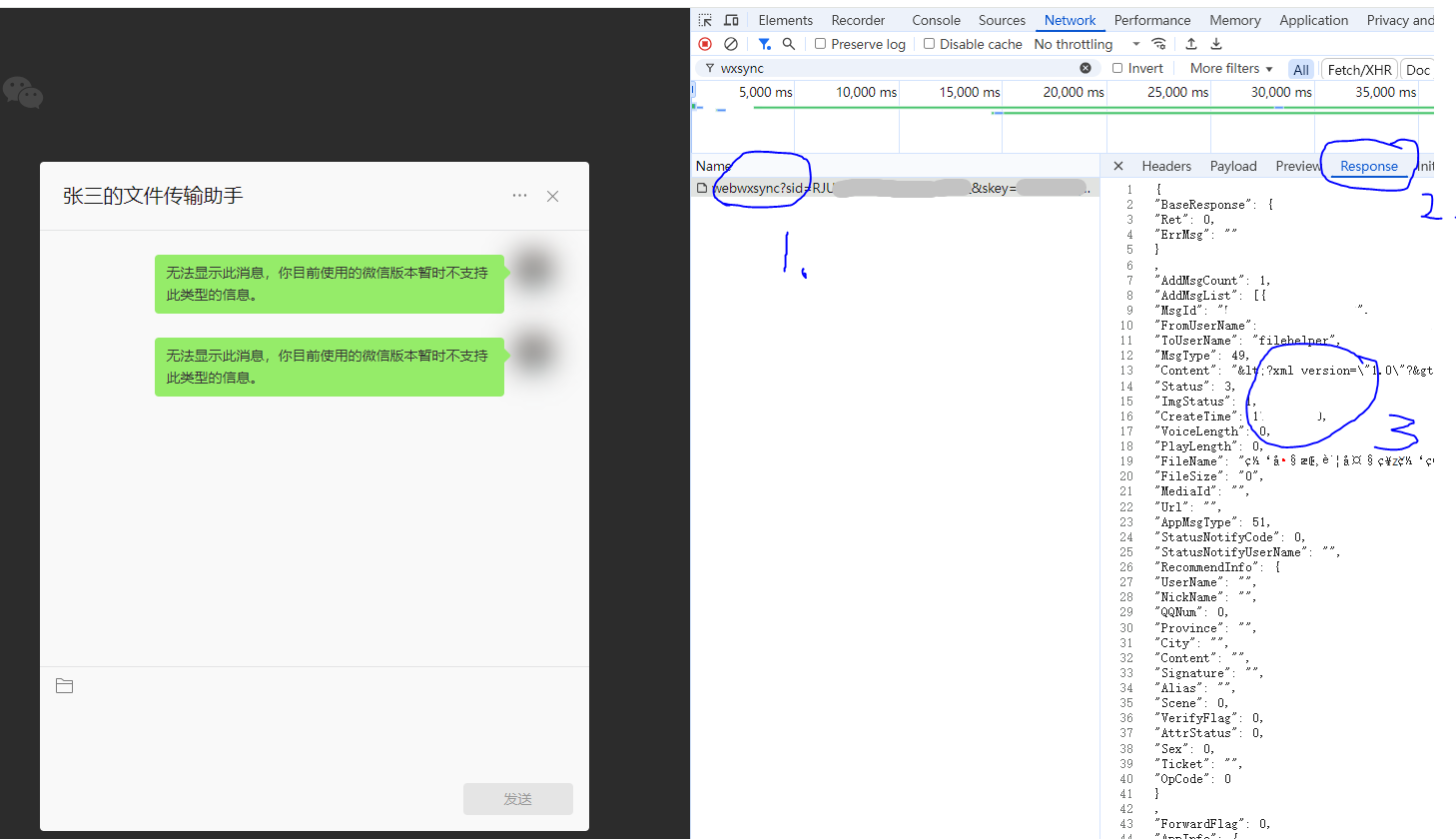The height and width of the screenshot is (839, 1456).
Task: Activate the inspect element picker icon
Action: point(705,20)
